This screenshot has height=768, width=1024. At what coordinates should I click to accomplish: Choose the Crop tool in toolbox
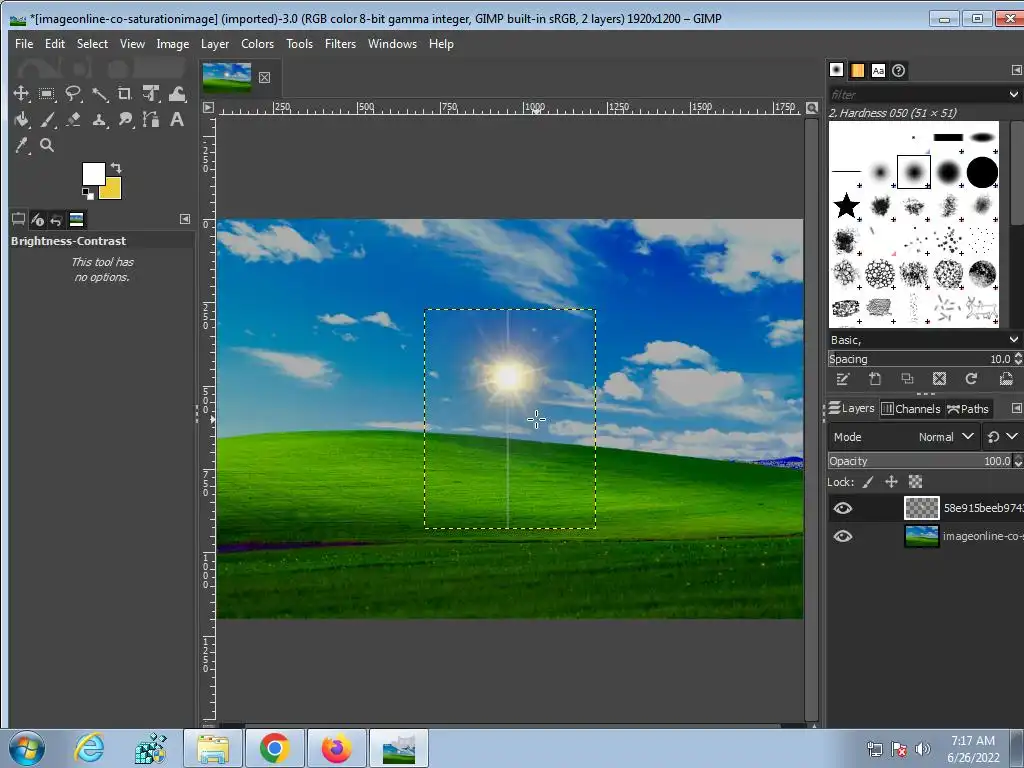pyautogui.click(x=125, y=94)
